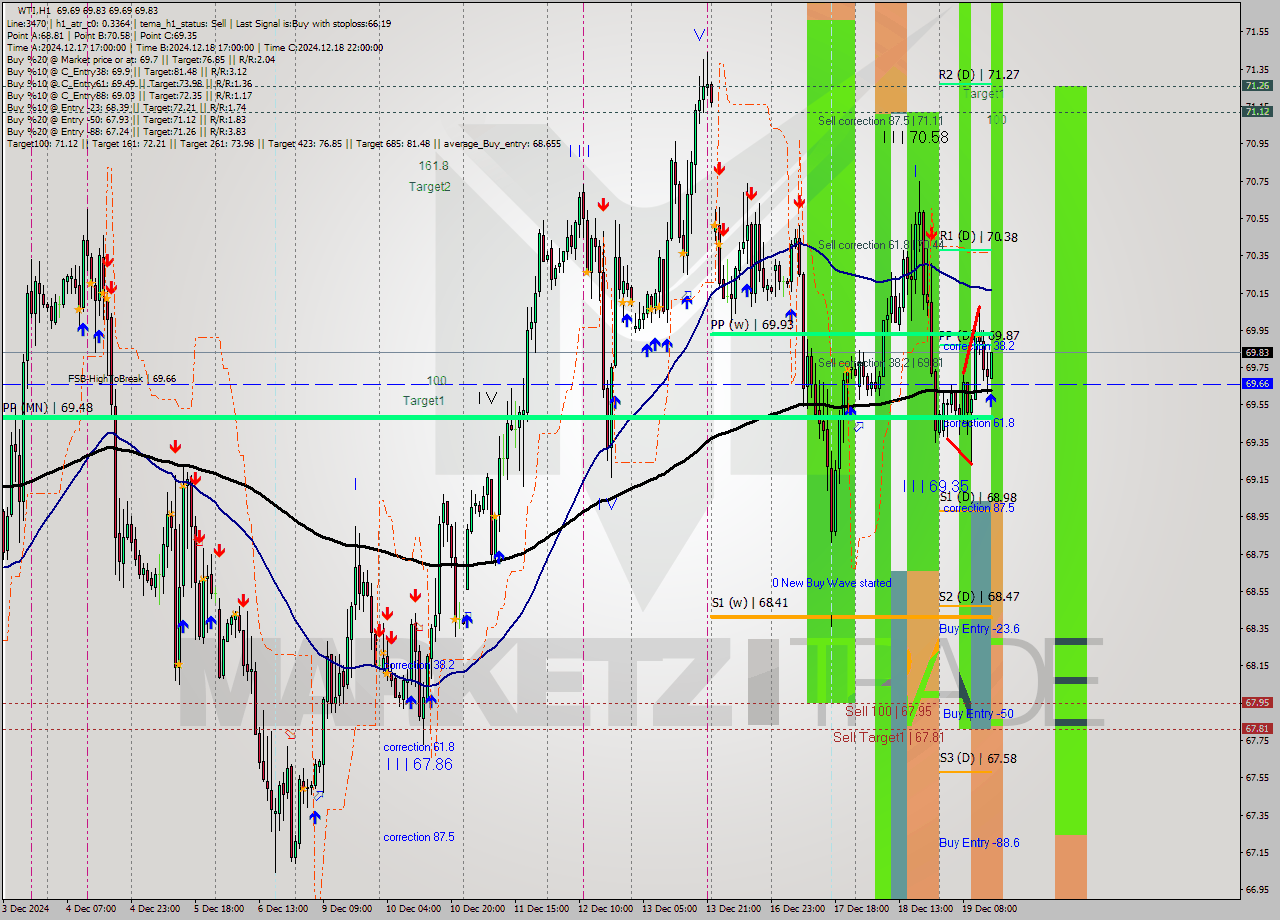Viewport: 1280px width, 920px height.
Task: Click the '19 Dec 08:00' time label
Action: click(x=990, y=909)
